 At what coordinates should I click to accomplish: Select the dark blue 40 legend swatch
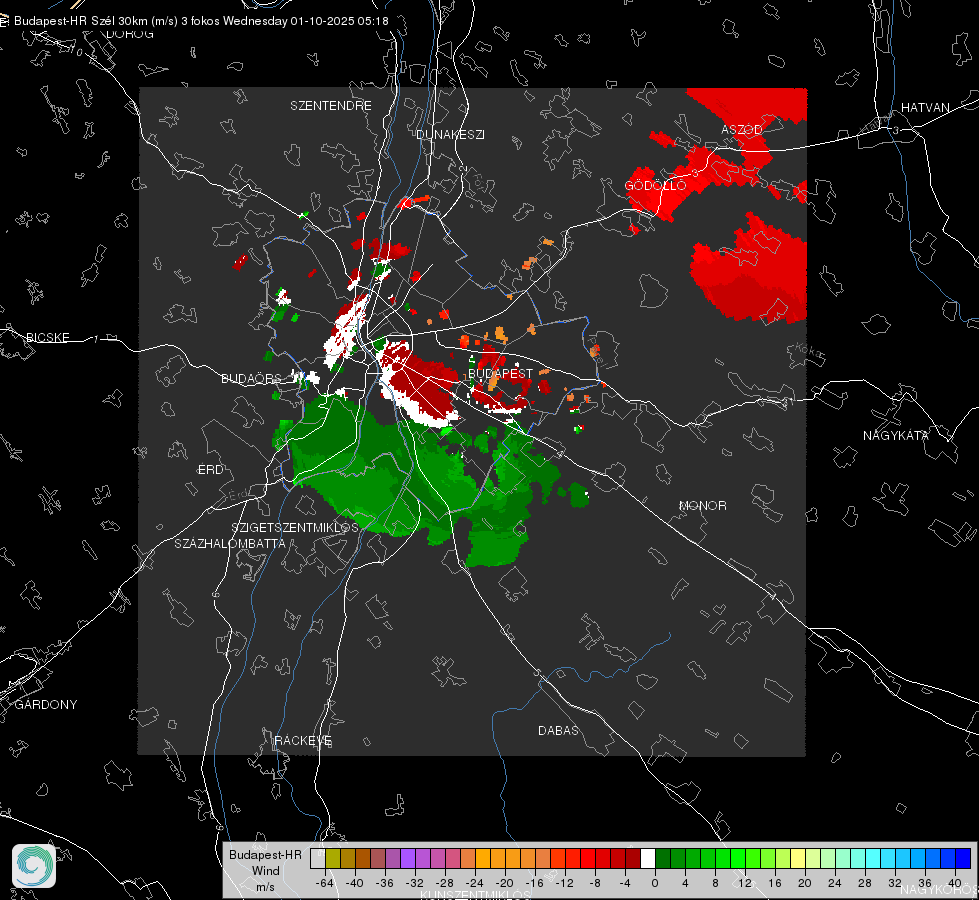point(963,858)
